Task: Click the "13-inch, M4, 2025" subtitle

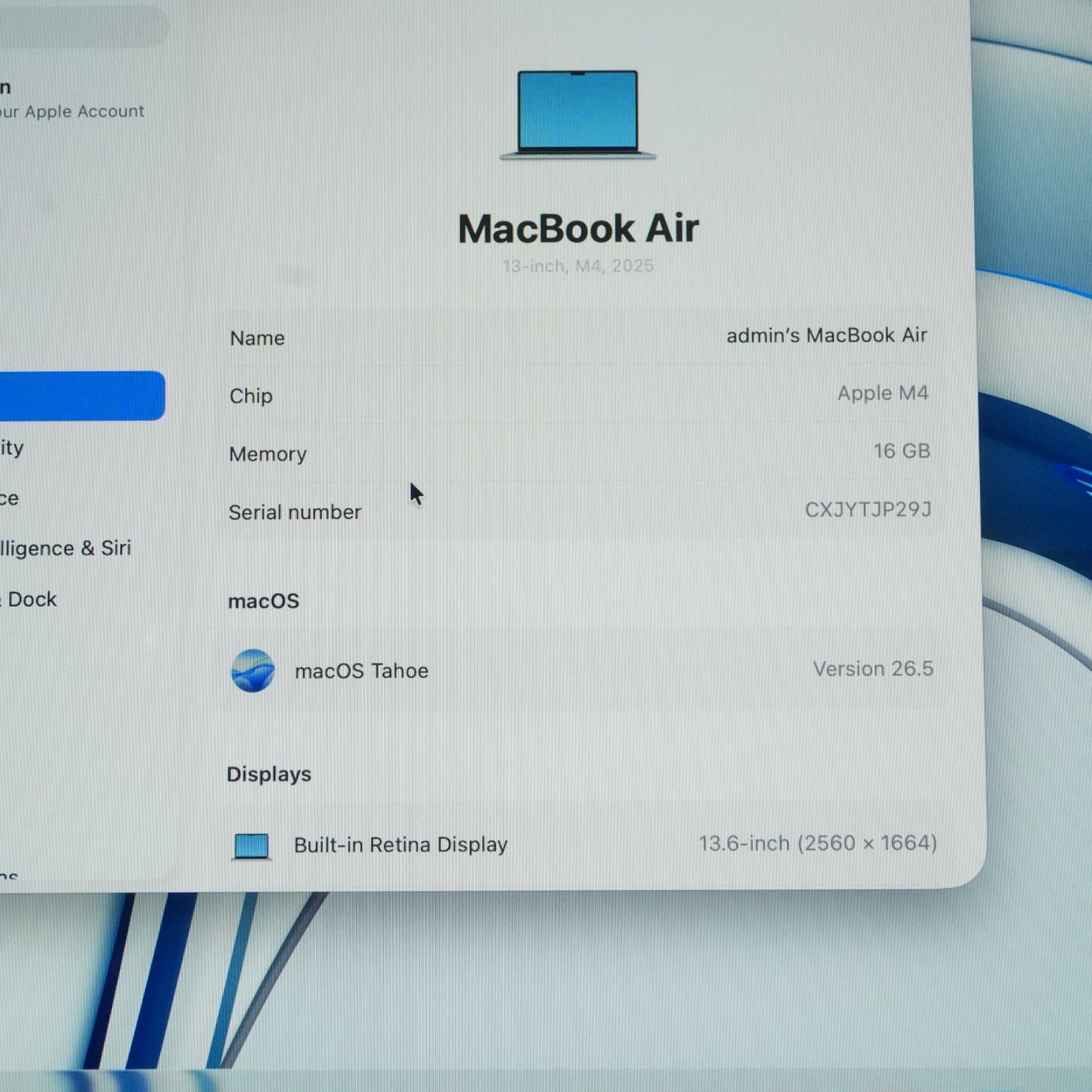Action: [578, 266]
